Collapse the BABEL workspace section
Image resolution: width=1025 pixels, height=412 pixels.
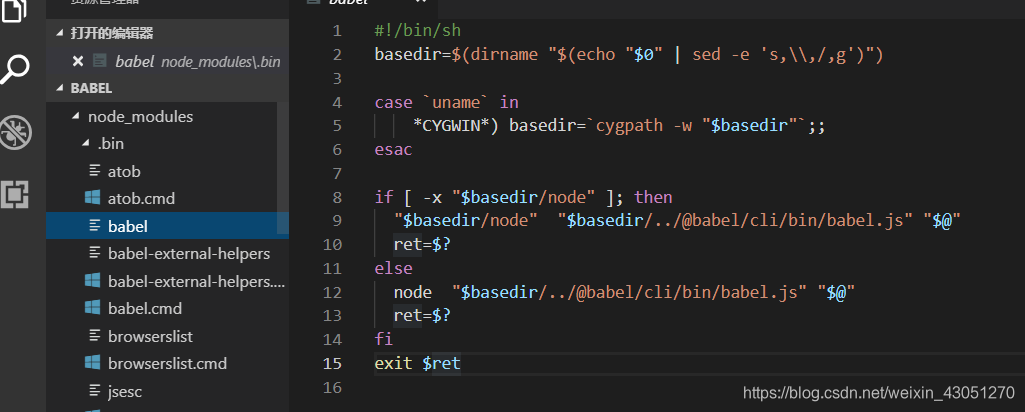click(x=61, y=88)
